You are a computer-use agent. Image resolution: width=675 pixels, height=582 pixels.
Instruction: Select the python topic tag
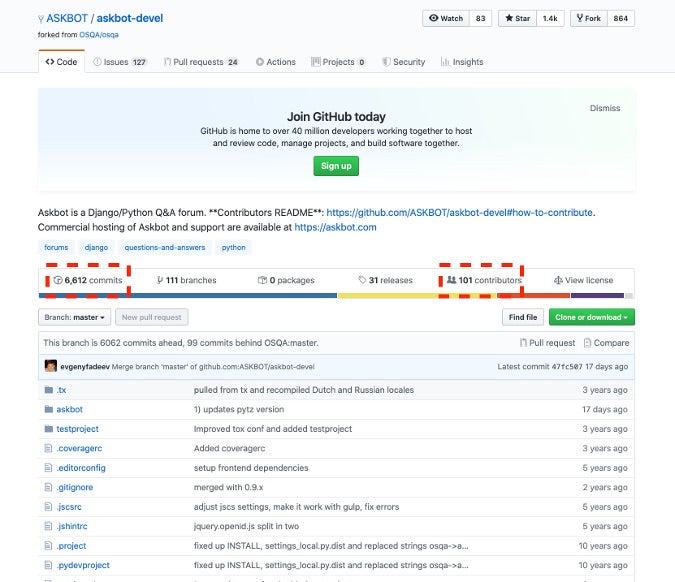click(x=234, y=248)
